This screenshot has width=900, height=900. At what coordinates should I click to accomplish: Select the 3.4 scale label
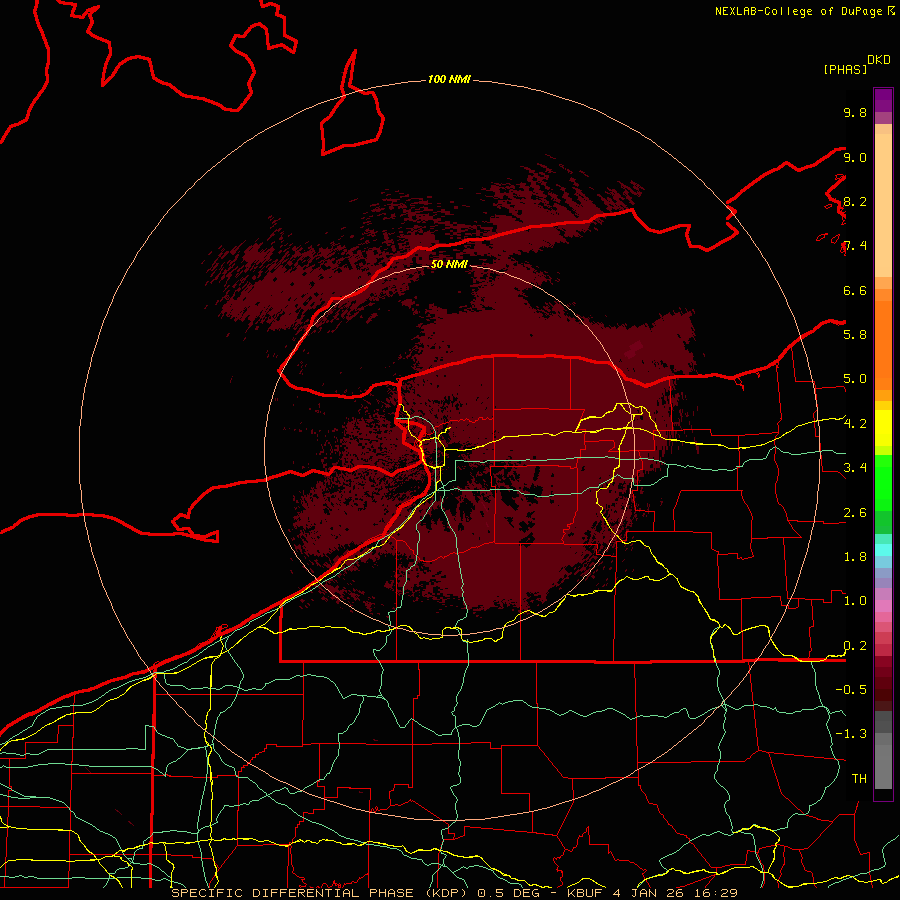(855, 468)
